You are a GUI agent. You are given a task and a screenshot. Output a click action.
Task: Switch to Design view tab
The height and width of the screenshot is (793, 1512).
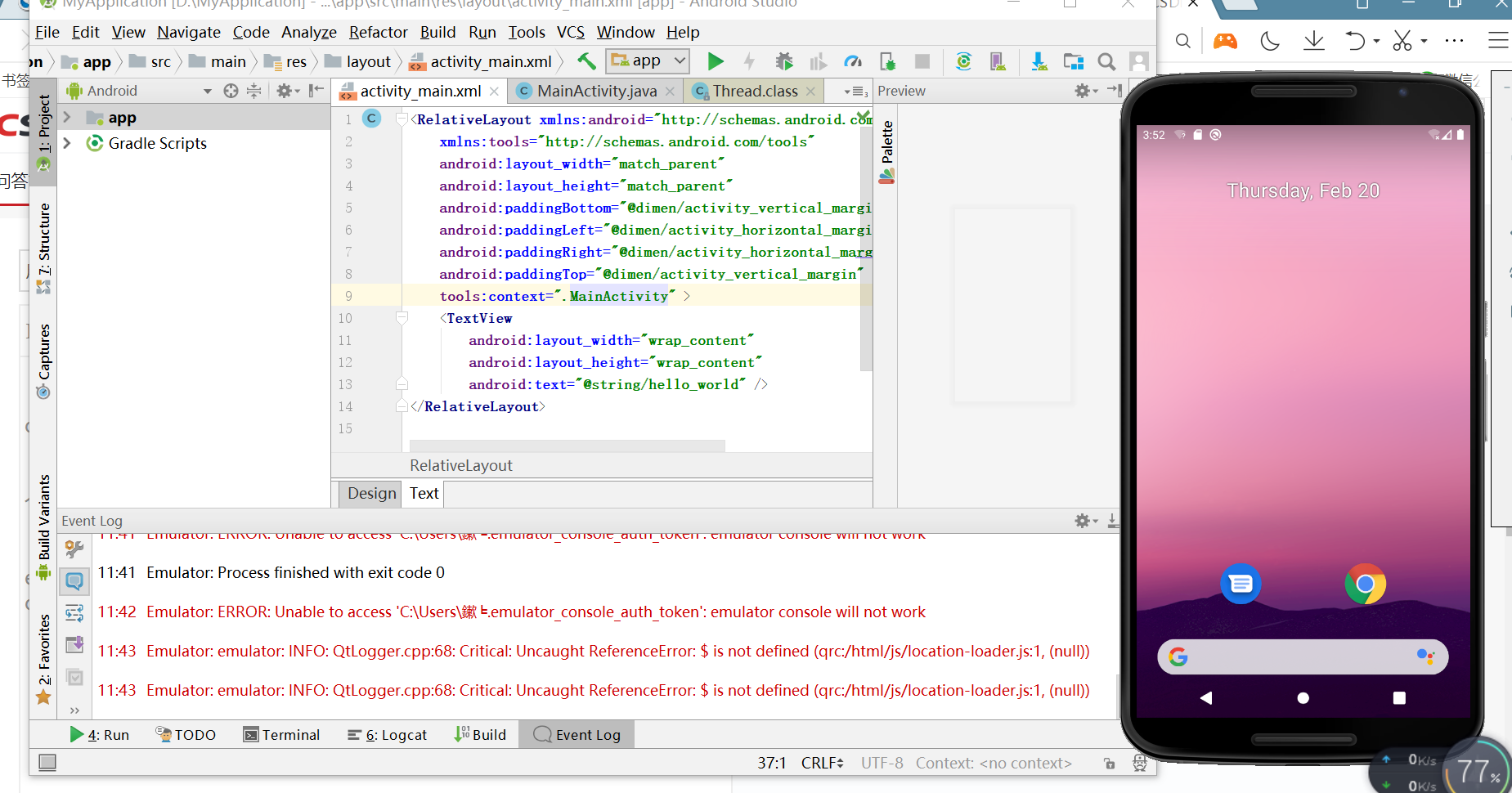coord(371,493)
